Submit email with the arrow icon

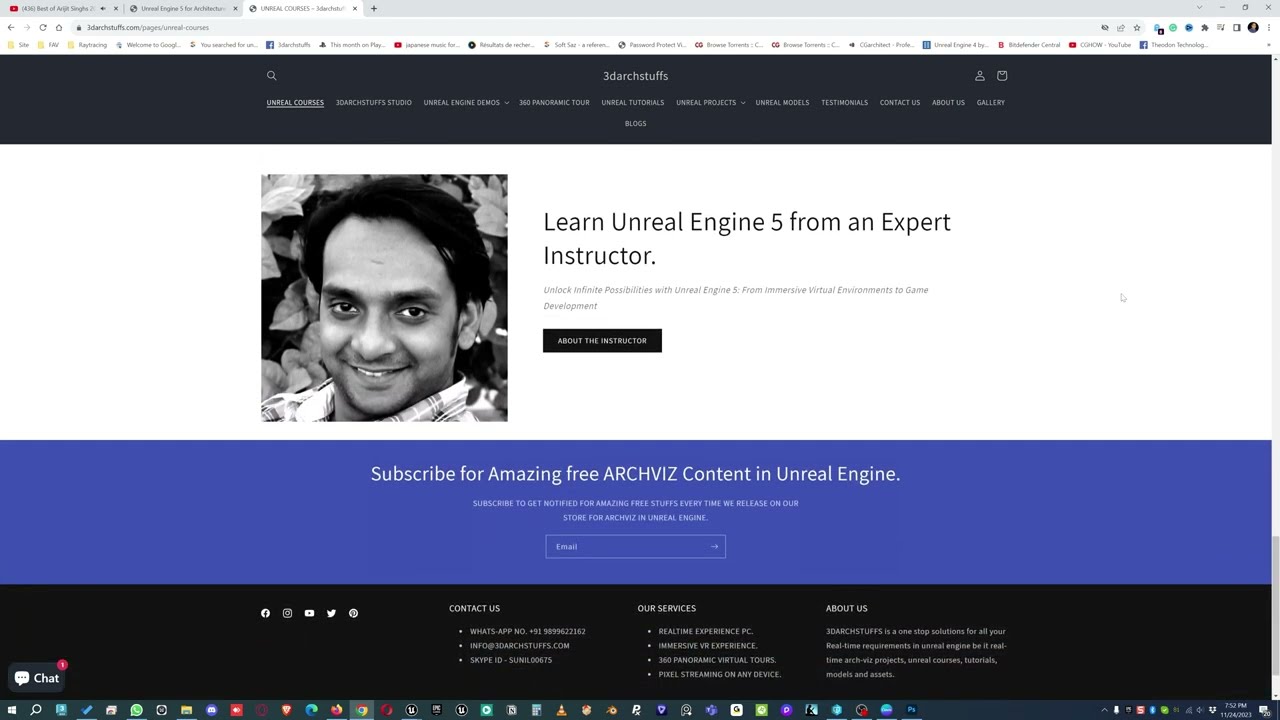click(714, 546)
